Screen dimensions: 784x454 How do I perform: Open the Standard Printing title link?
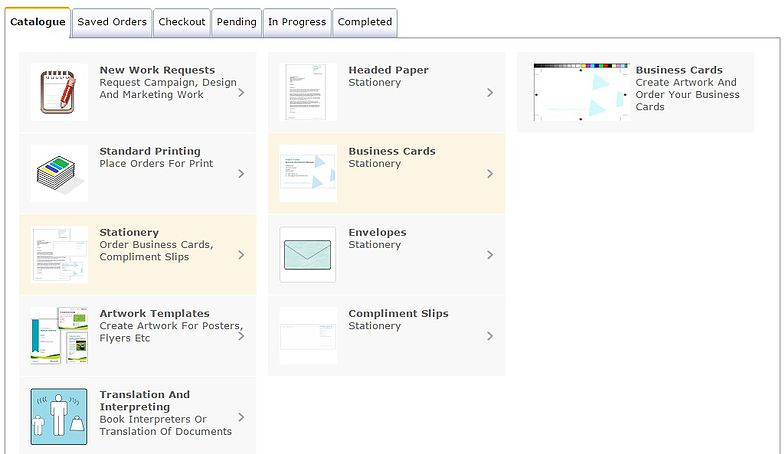click(x=150, y=151)
